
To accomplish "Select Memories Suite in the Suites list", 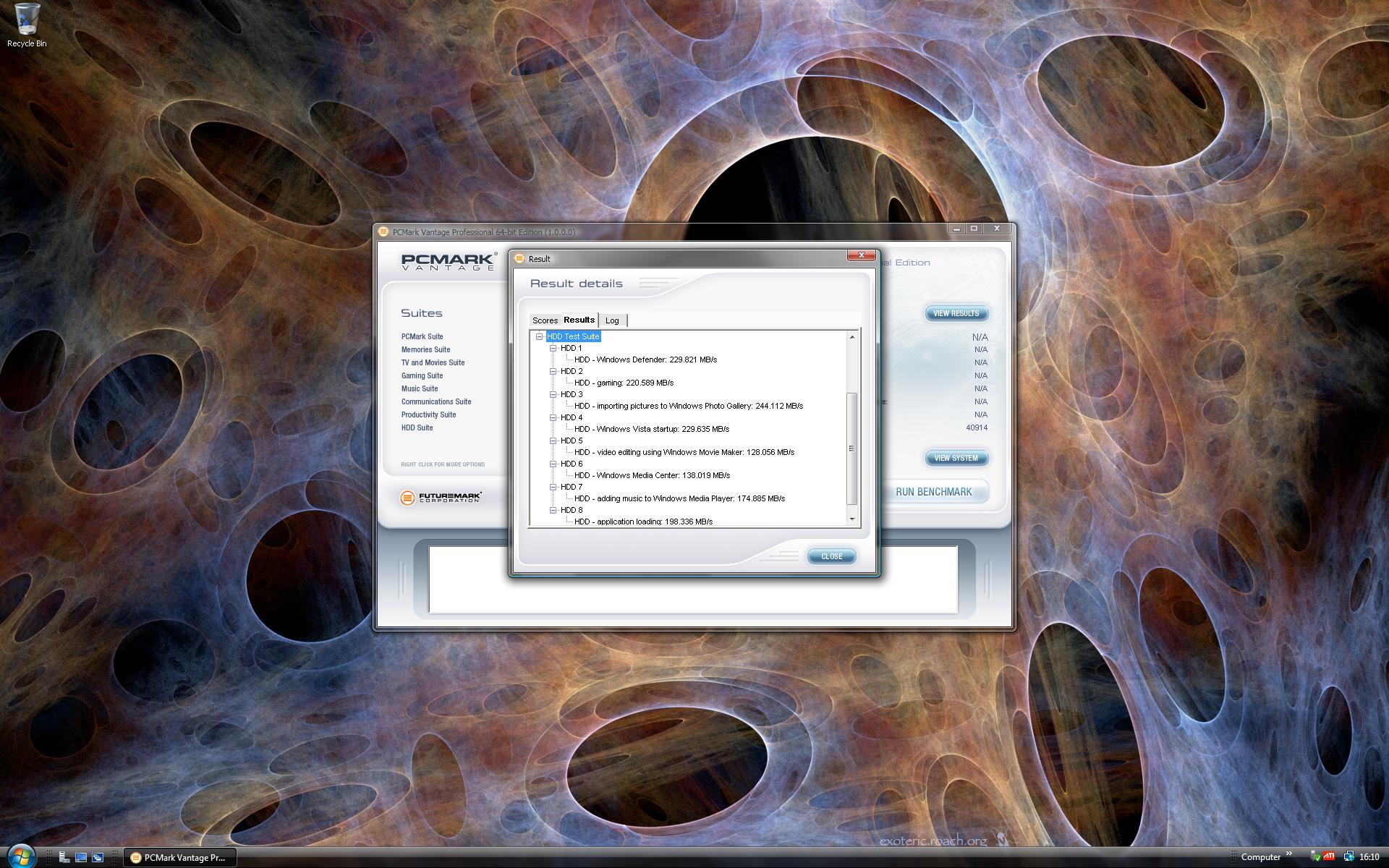I will coord(426,349).
